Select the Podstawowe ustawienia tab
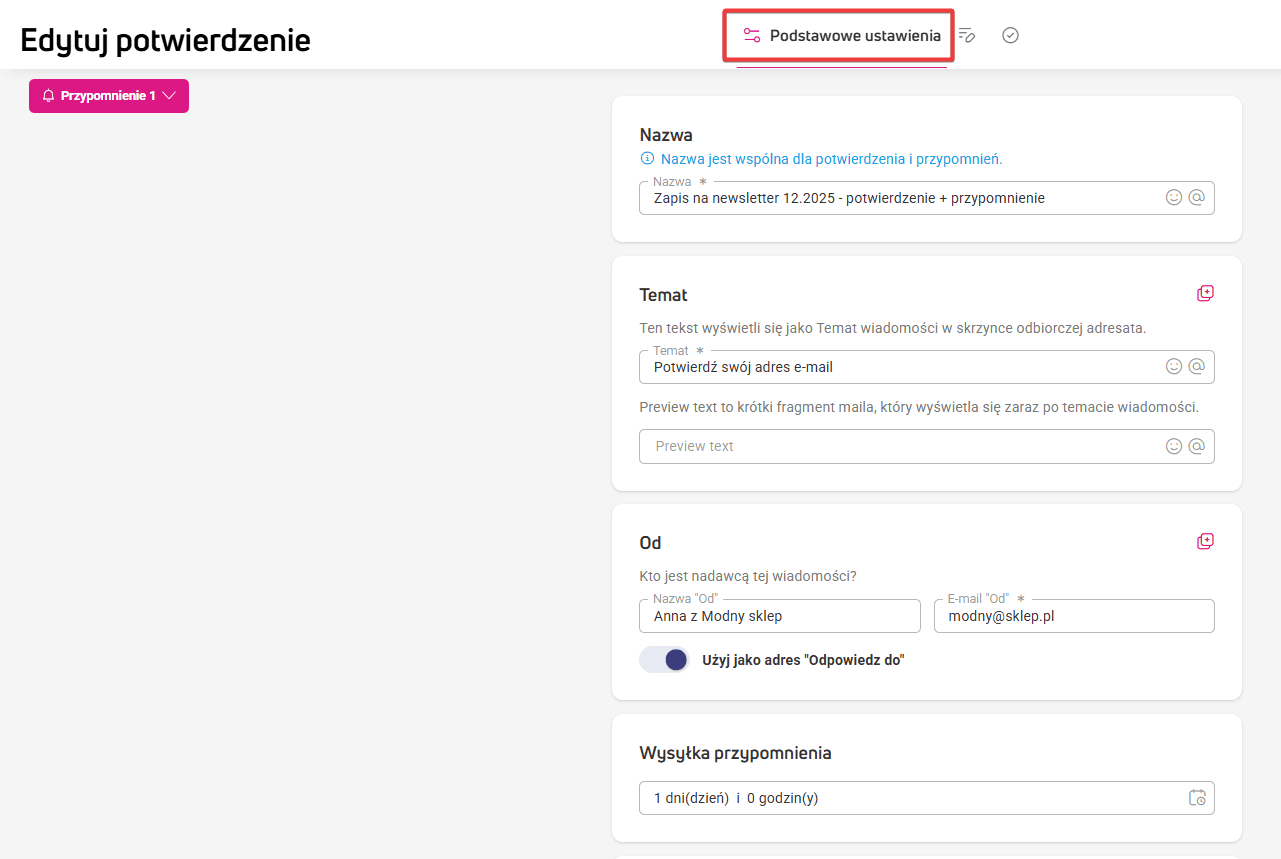The width and height of the screenshot is (1281, 859). click(x=842, y=36)
